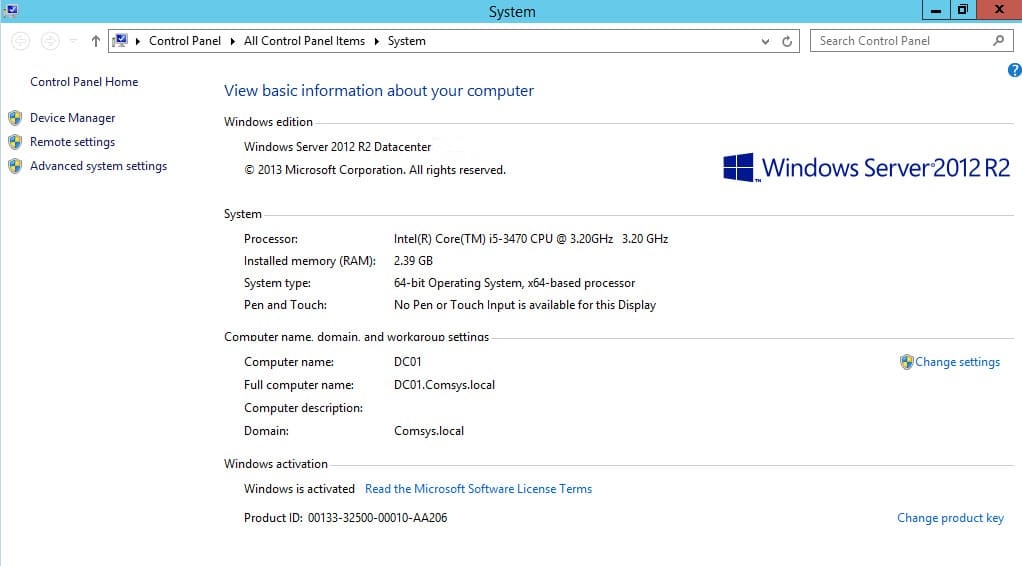Screen dimensions: 1022x566
Task: Launch Device Manager from the sidebar
Action: [72, 118]
